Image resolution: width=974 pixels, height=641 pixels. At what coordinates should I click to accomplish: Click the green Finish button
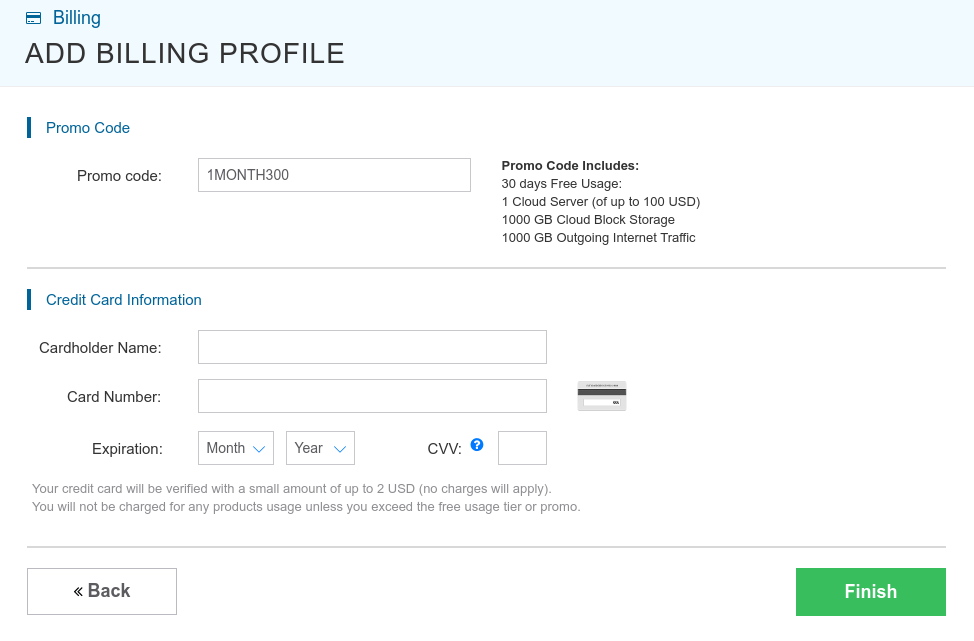coord(870,591)
